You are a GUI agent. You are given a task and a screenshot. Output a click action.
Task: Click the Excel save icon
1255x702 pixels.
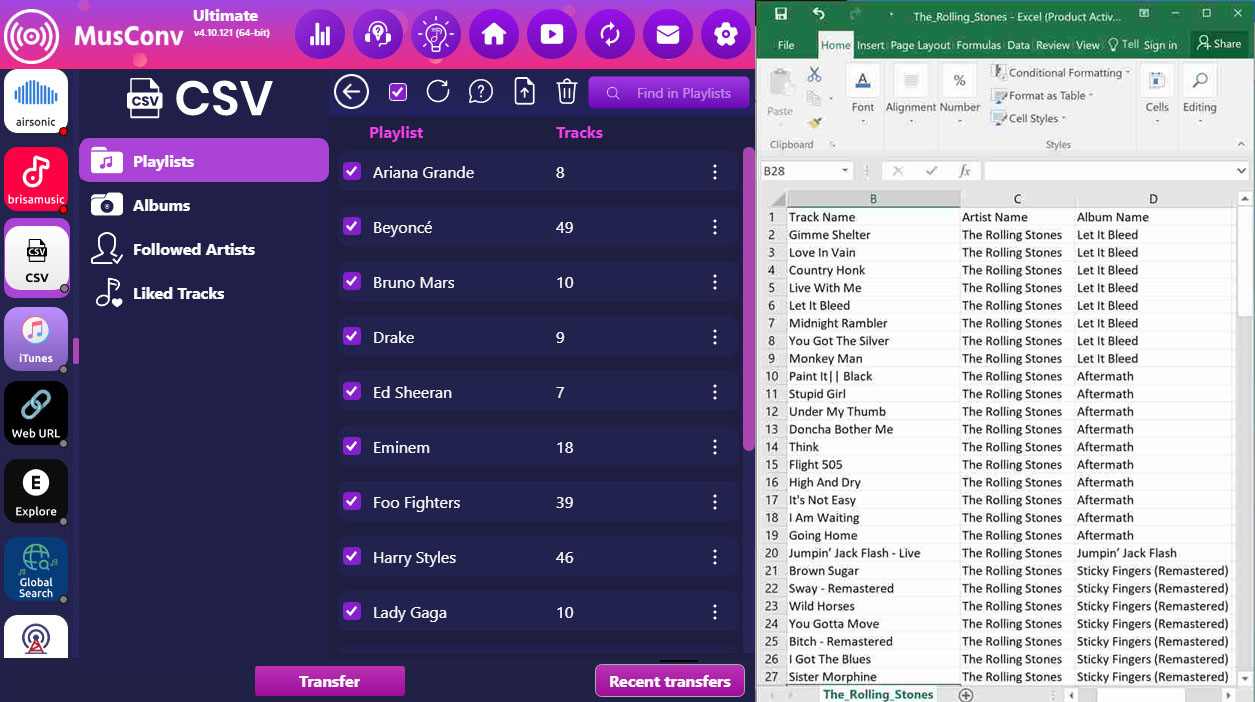click(x=780, y=15)
